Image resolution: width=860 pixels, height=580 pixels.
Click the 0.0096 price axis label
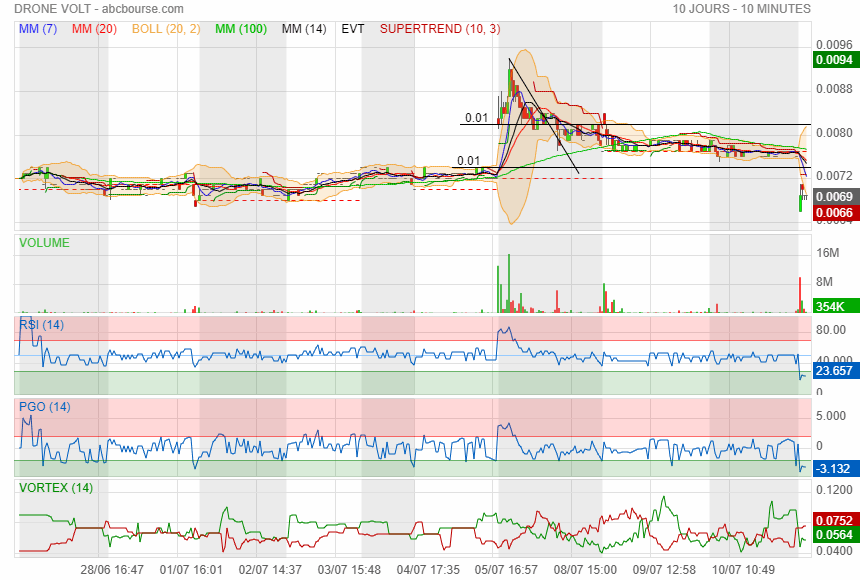834,44
